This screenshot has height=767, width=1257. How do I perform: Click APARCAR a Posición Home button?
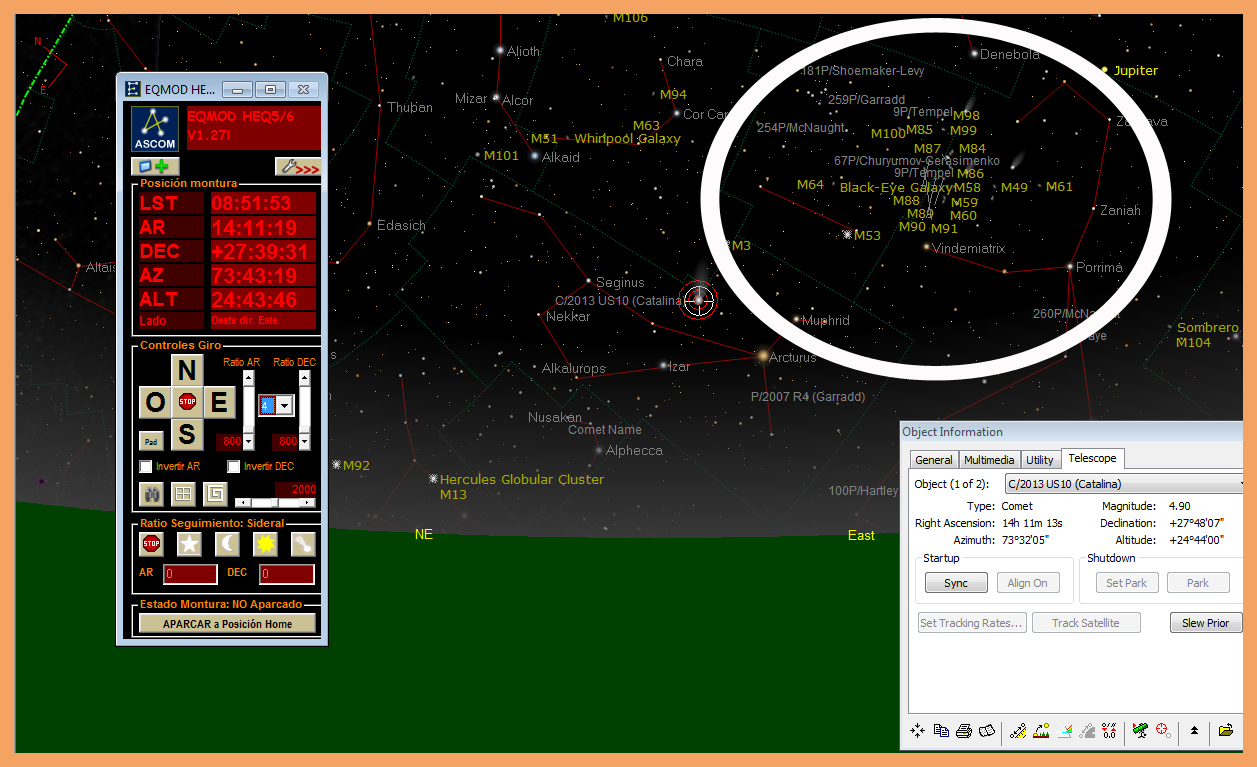(x=228, y=624)
